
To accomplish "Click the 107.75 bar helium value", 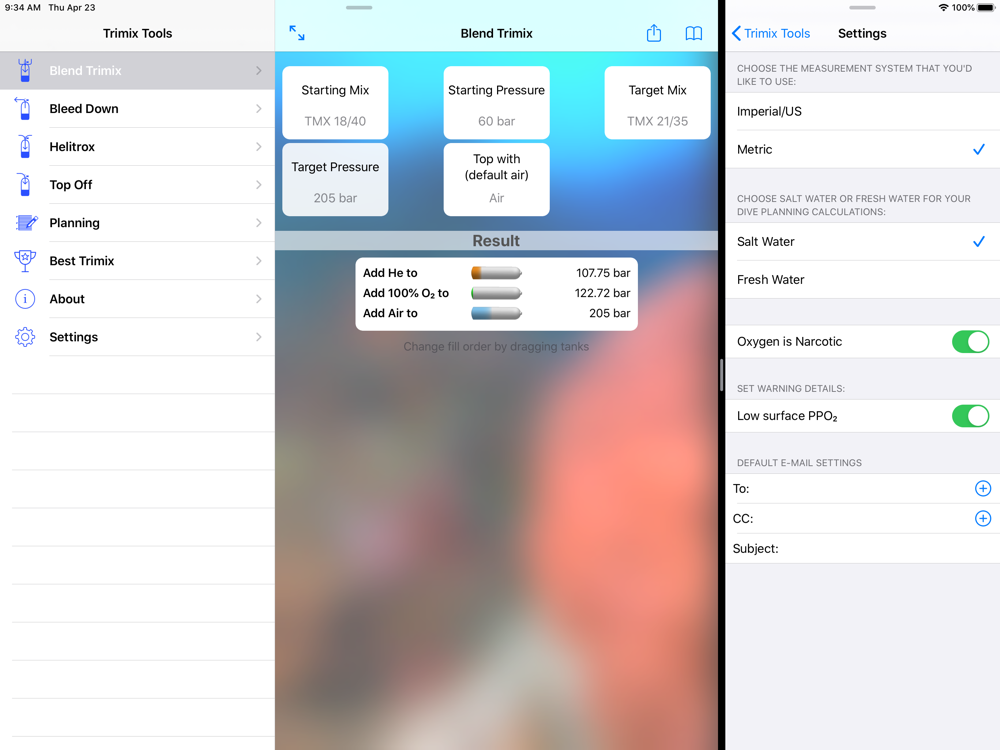I will (x=603, y=273).
